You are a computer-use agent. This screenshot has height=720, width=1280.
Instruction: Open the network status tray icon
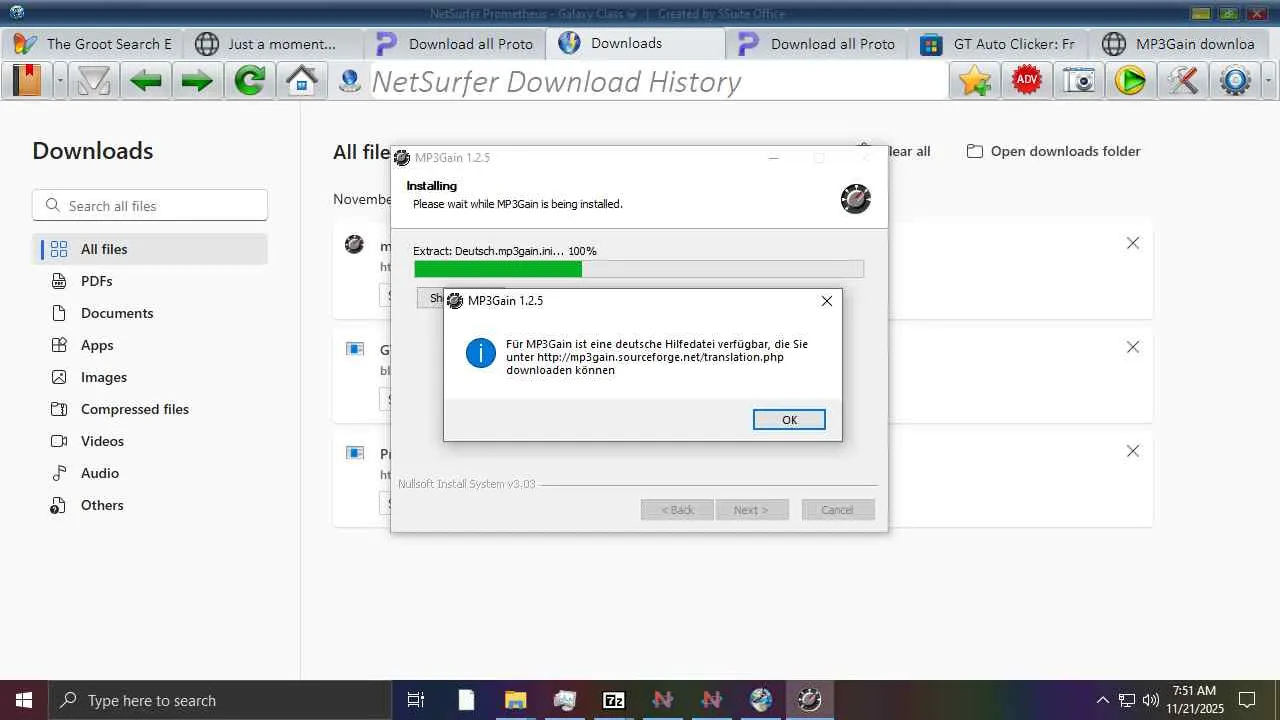[x=1127, y=700]
